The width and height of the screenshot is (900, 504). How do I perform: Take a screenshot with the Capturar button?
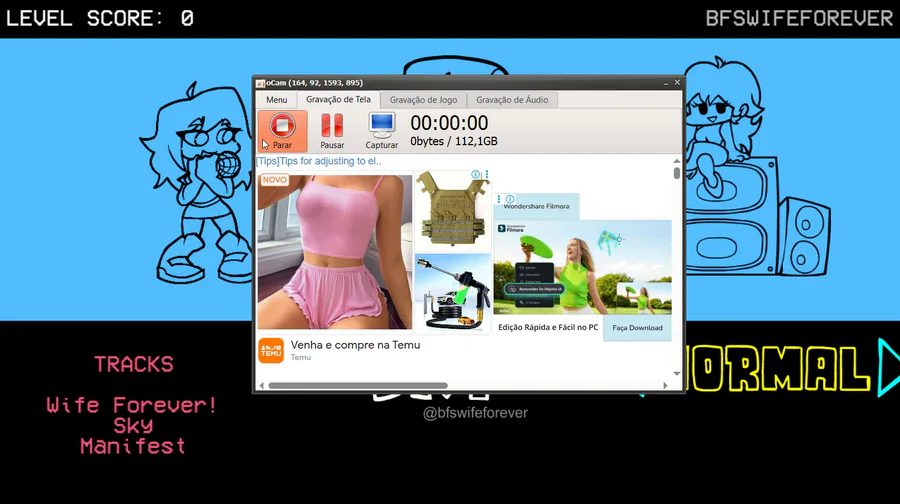pos(382,131)
